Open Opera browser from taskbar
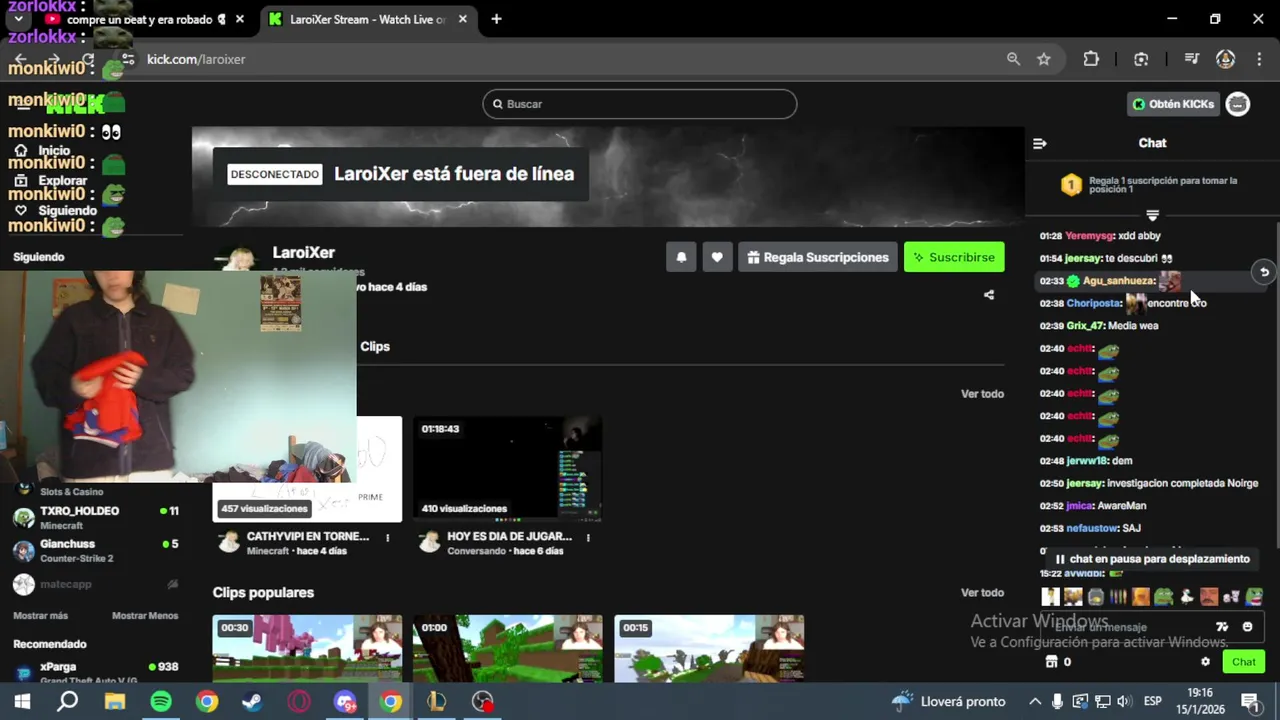 point(299,702)
